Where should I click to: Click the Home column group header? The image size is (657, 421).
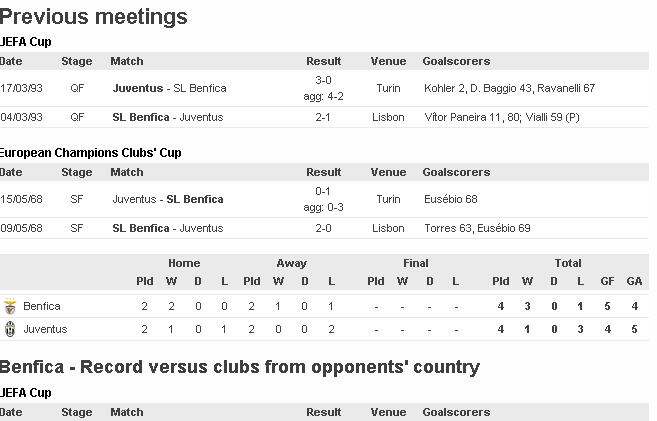[184, 263]
